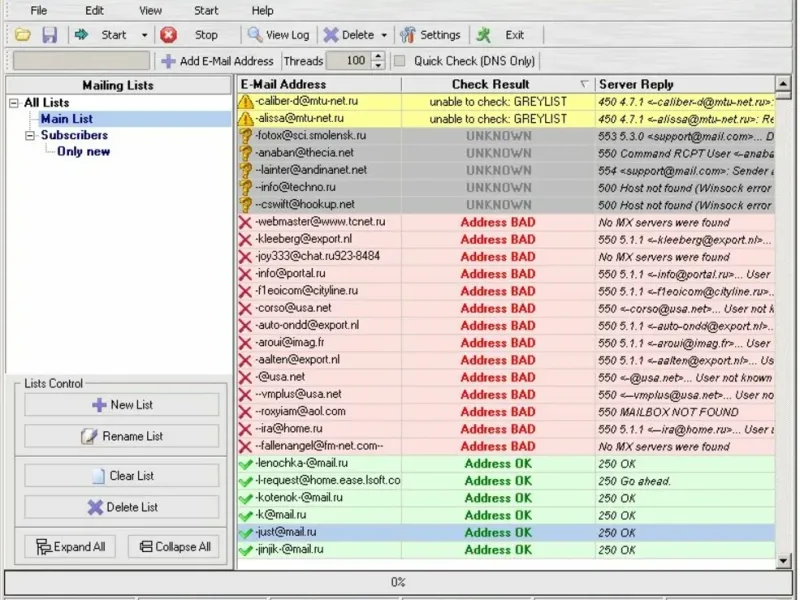The height and width of the screenshot is (600, 800).
Task: Open the Edit menu
Action: coord(94,11)
